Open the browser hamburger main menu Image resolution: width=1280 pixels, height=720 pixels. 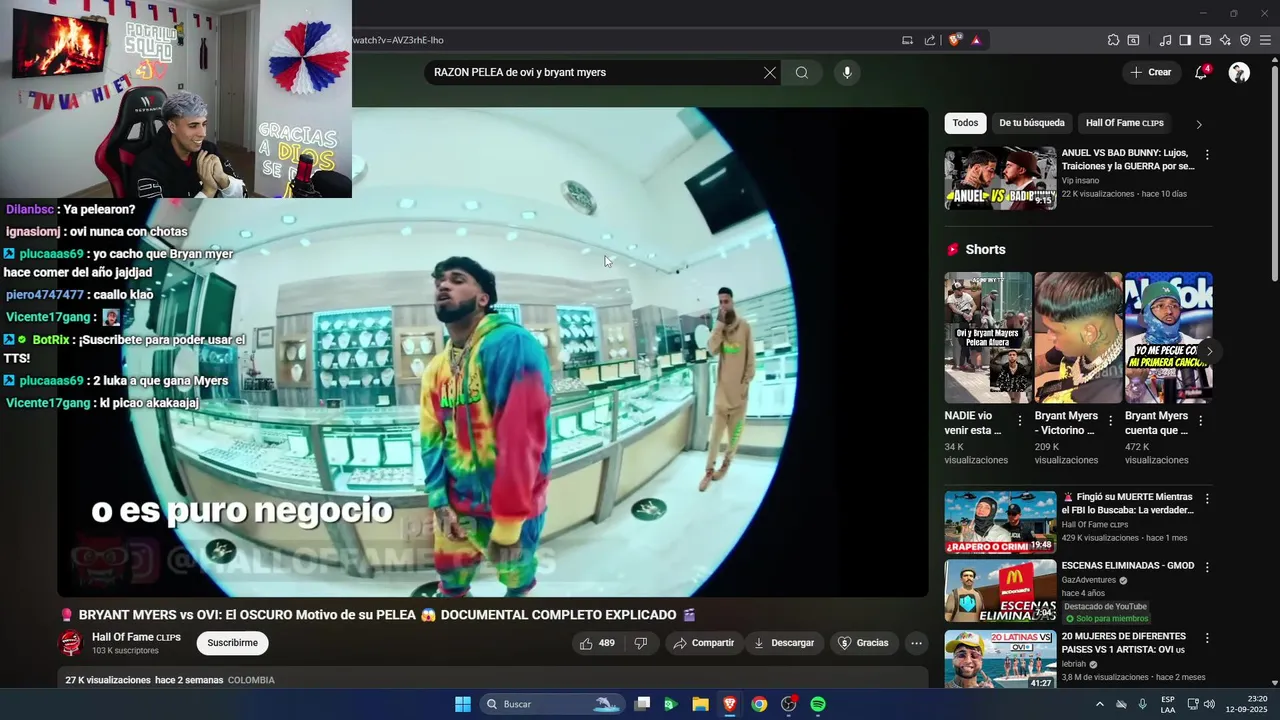1266,40
